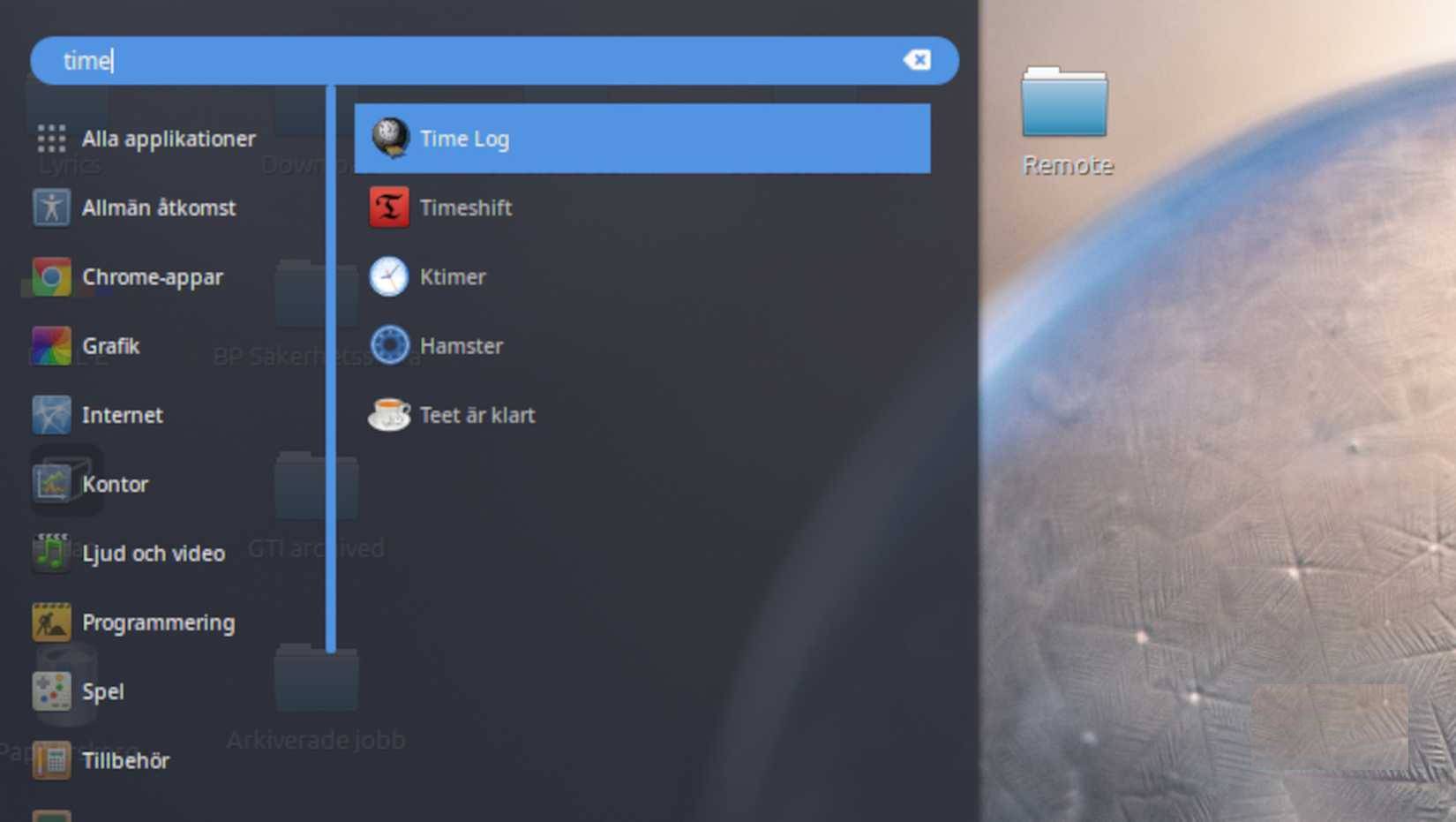The width and height of the screenshot is (1456, 822).
Task: Click inside the search input field
Action: pyautogui.click(x=353, y=60)
